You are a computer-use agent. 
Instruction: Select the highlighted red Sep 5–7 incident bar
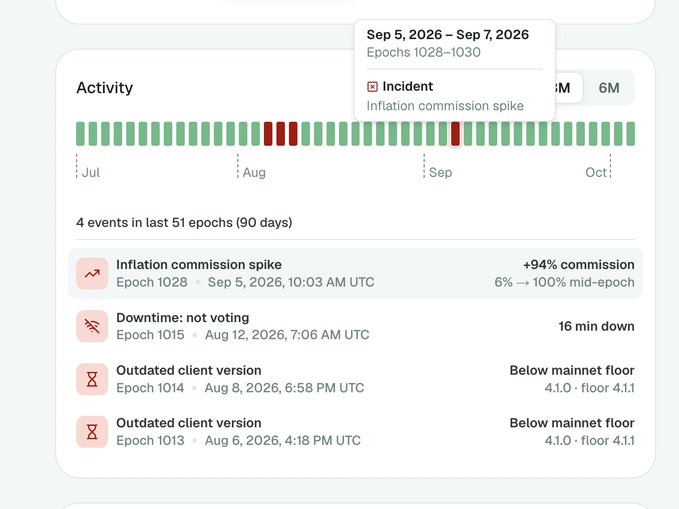pyautogui.click(x=455, y=134)
